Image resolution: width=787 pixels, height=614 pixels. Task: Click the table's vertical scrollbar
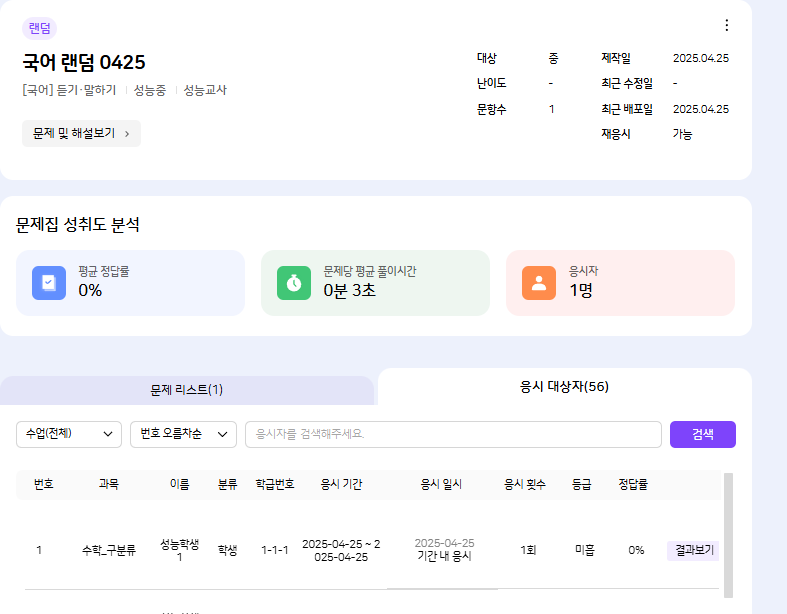click(x=728, y=535)
